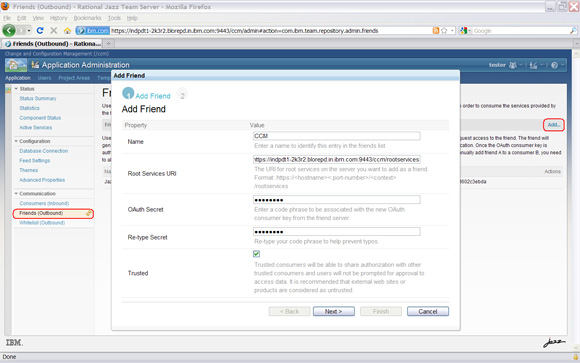The height and width of the screenshot is (363, 580).
Task: Bookmark this page with star icon
Action: pyautogui.click(x=444, y=31)
